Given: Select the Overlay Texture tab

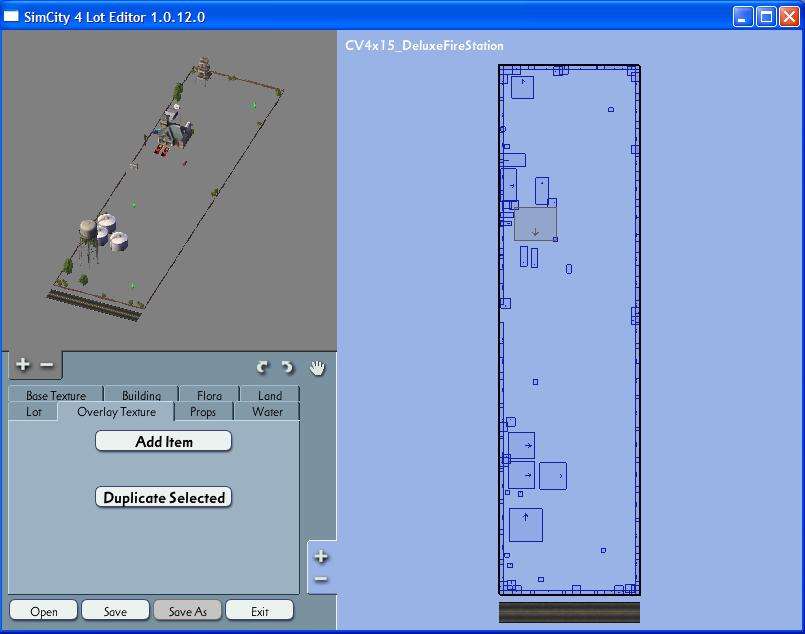Looking at the screenshot, I should coord(116,411).
